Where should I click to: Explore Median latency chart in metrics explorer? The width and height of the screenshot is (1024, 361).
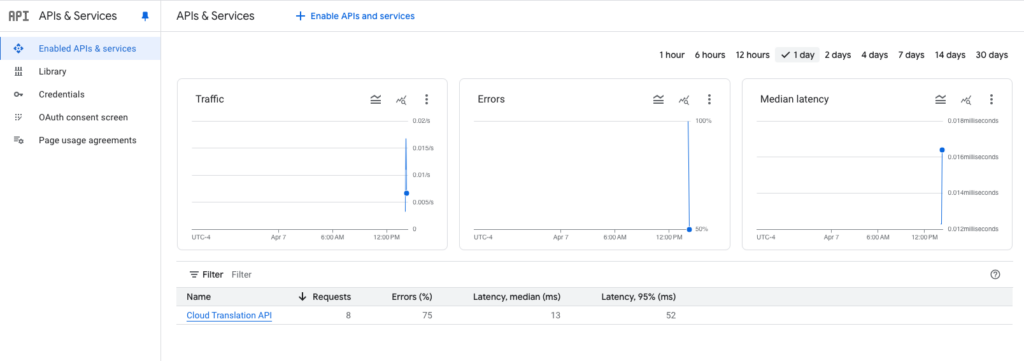[x=966, y=99]
